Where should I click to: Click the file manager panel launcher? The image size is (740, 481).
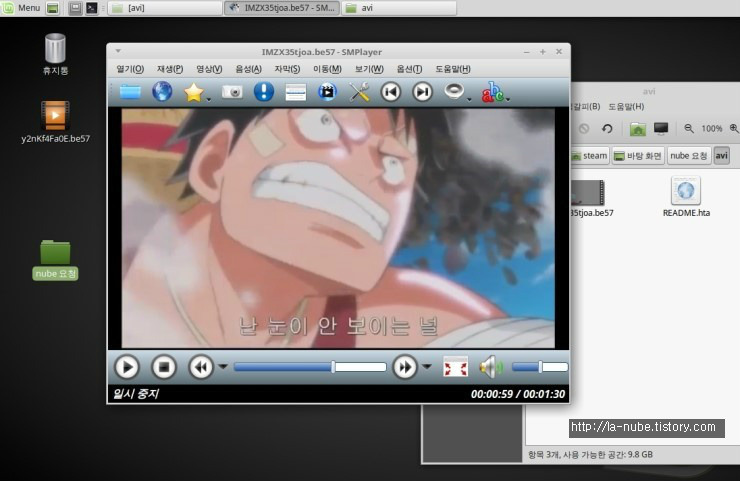coord(75,8)
